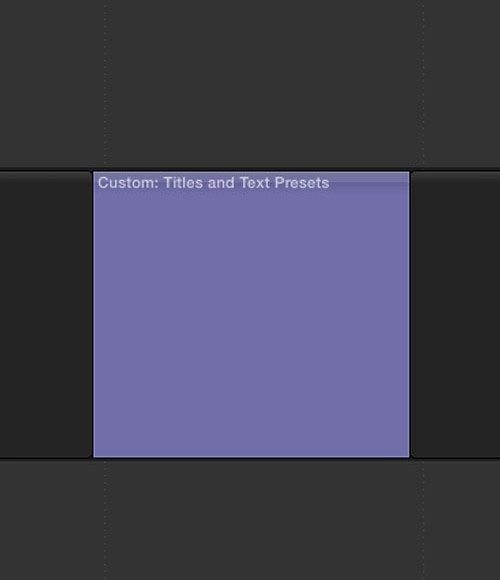The image size is (500, 580).
Task: Click the right edge of the purple title clip
Action: click(x=409, y=314)
